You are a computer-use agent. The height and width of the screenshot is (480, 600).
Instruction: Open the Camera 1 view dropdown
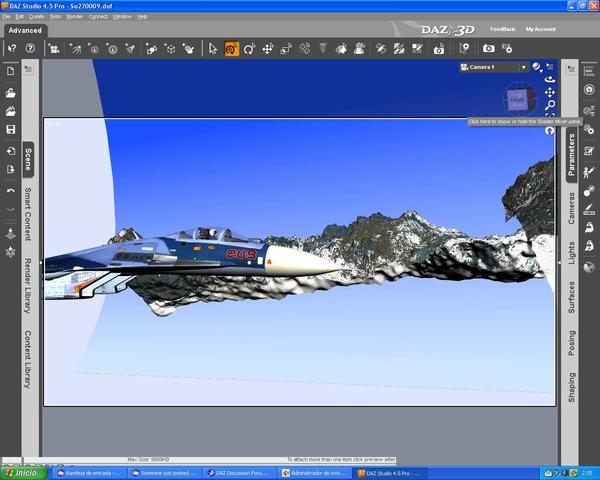click(494, 67)
